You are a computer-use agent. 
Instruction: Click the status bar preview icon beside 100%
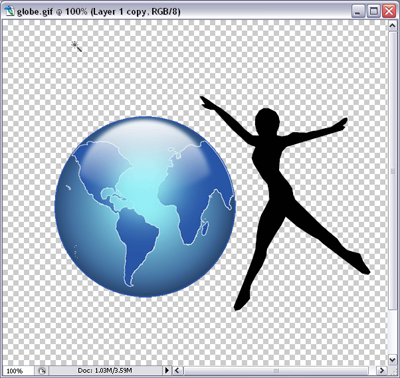pyautogui.click(x=42, y=370)
